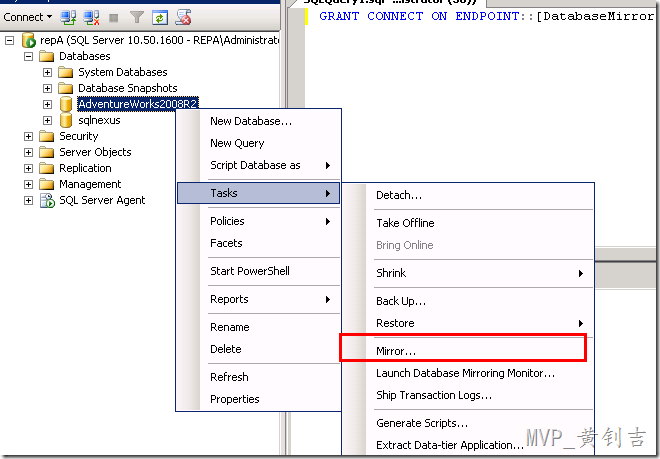Click the Object Explorer scripting icon

pos(183,17)
